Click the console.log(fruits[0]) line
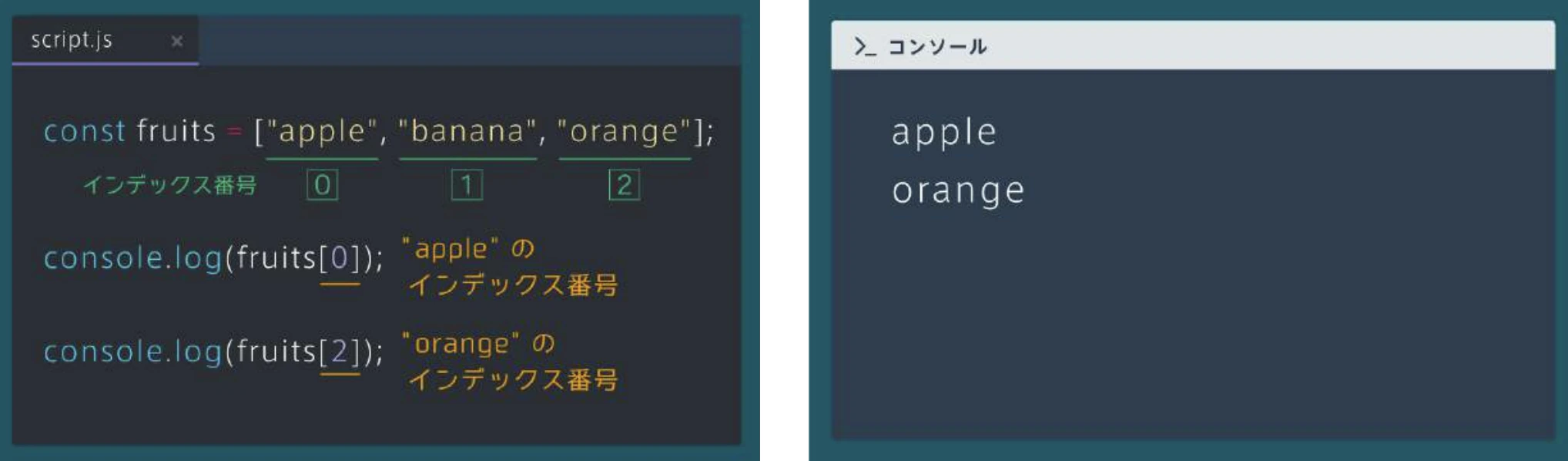 click(213, 257)
